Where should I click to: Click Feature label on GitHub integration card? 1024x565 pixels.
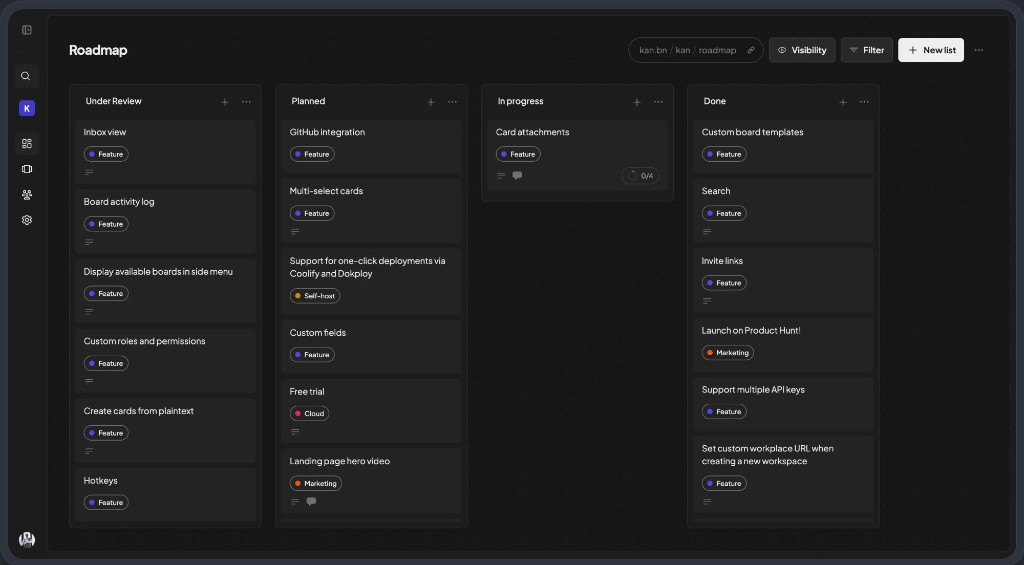click(312, 154)
